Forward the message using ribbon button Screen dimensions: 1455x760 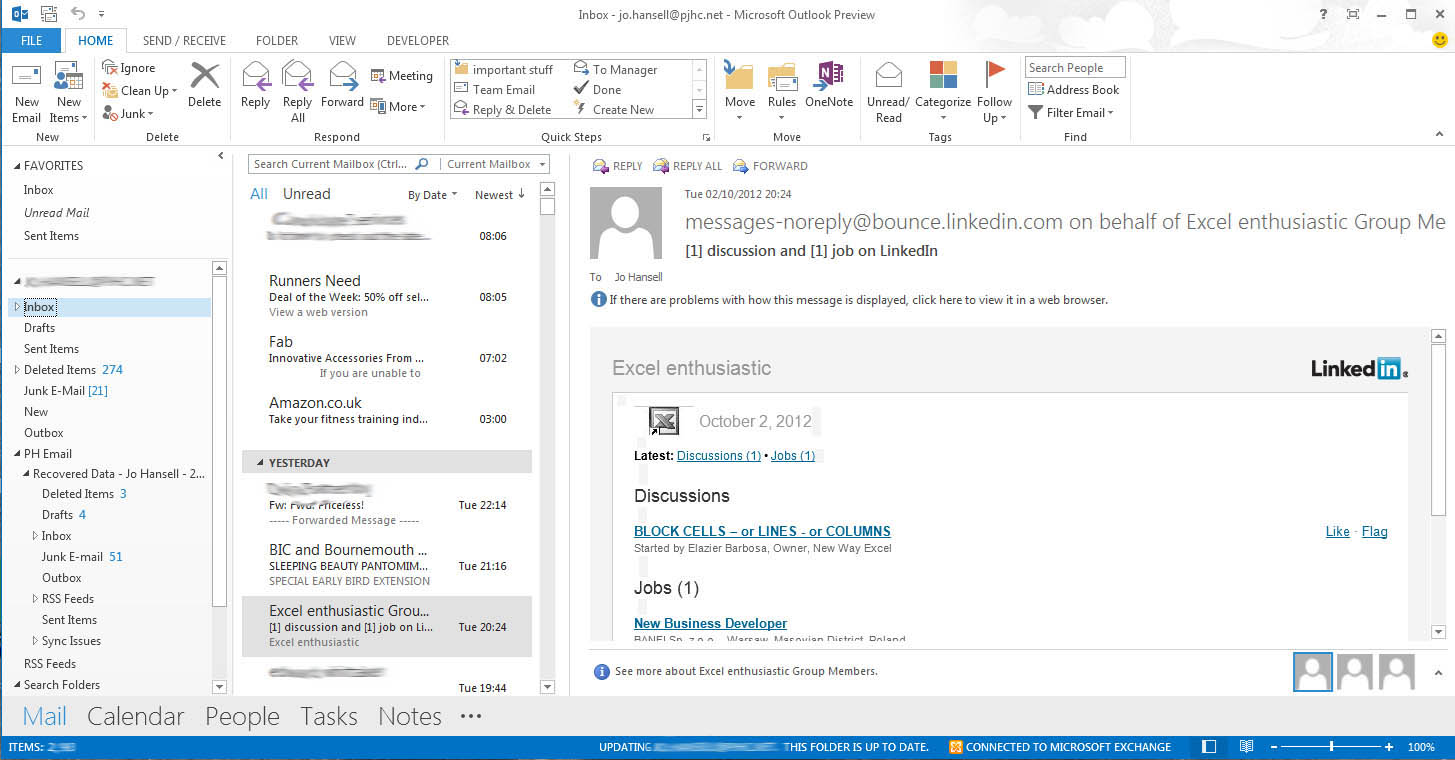pyautogui.click(x=343, y=84)
